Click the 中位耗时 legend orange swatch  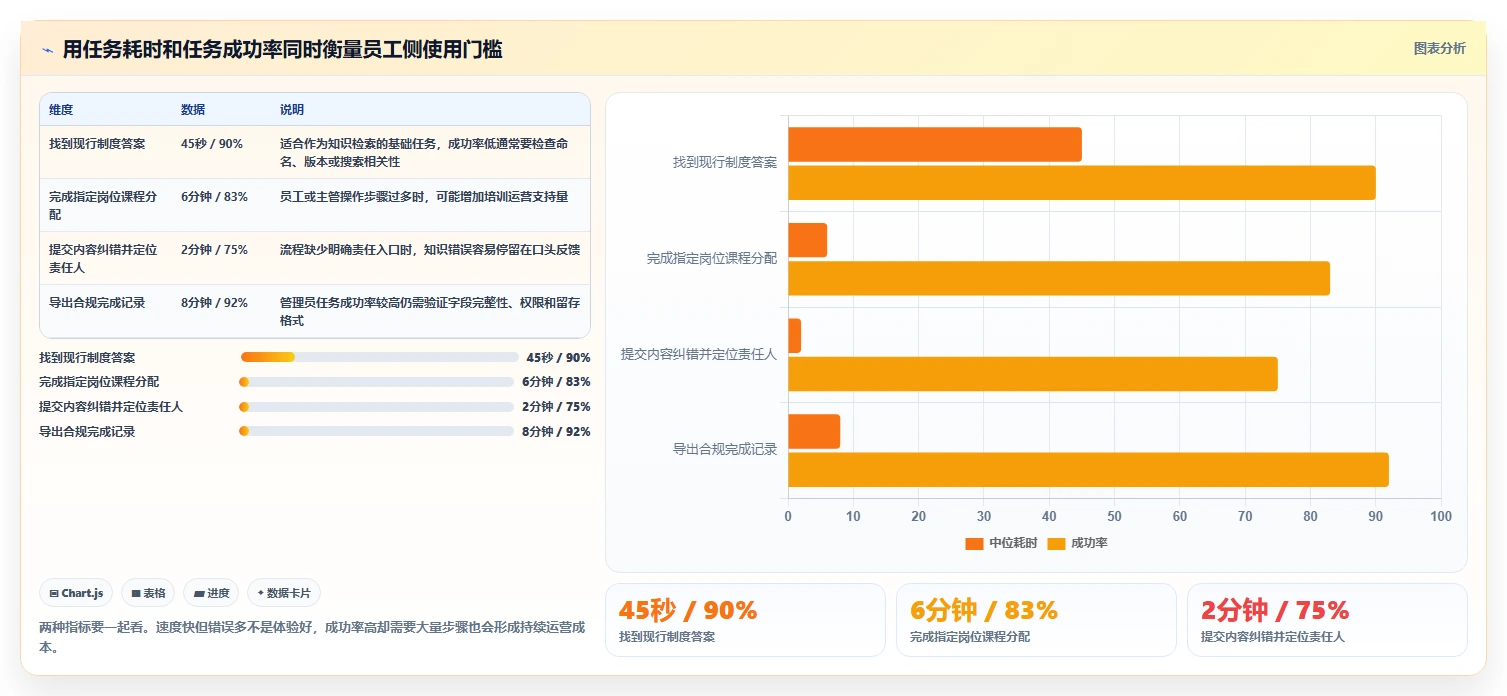point(974,543)
